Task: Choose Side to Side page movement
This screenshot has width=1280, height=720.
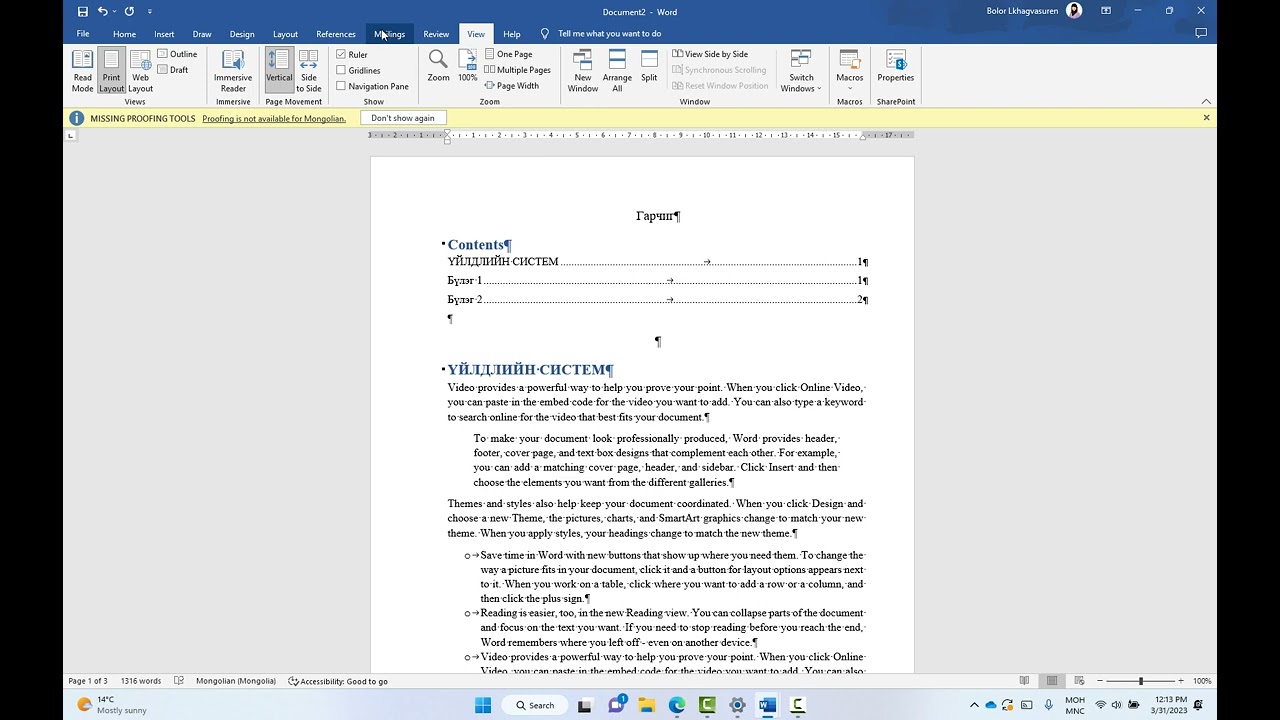Action: (308, 71)
